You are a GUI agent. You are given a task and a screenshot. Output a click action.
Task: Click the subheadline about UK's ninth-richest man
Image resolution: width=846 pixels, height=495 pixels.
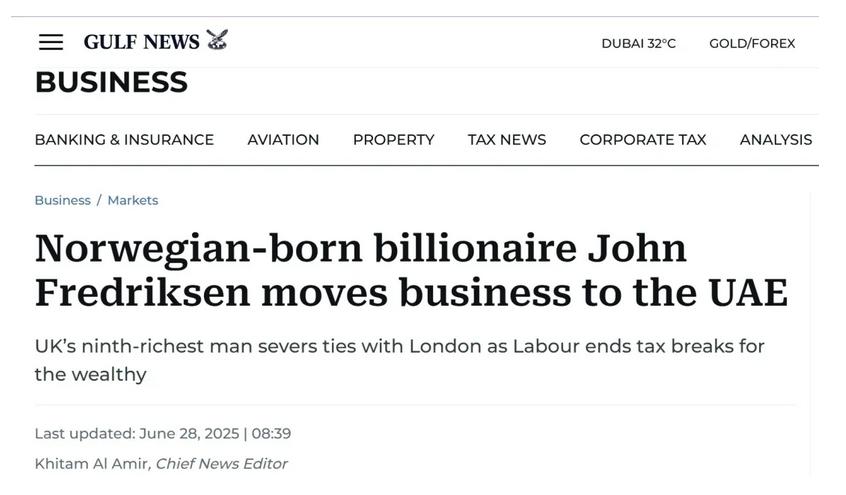coord(399,360)
